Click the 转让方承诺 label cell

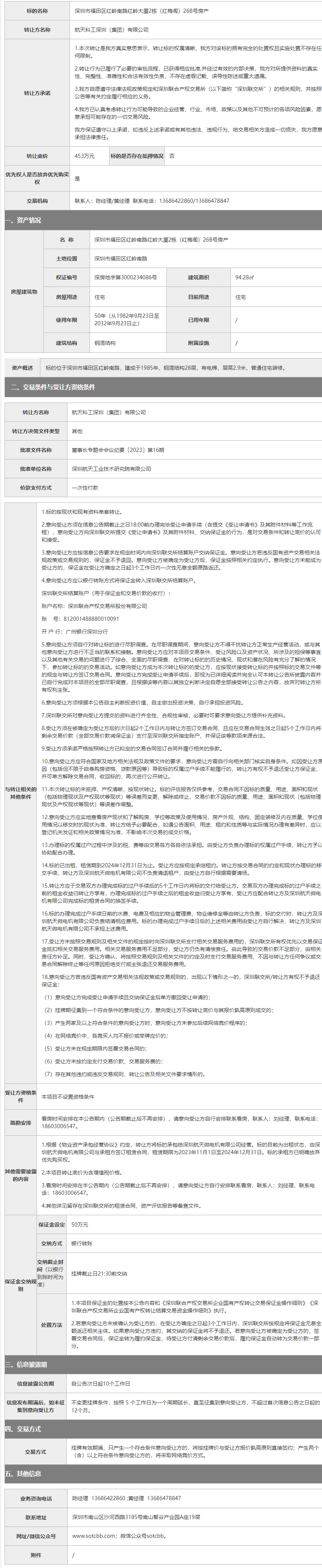[37, 93]
